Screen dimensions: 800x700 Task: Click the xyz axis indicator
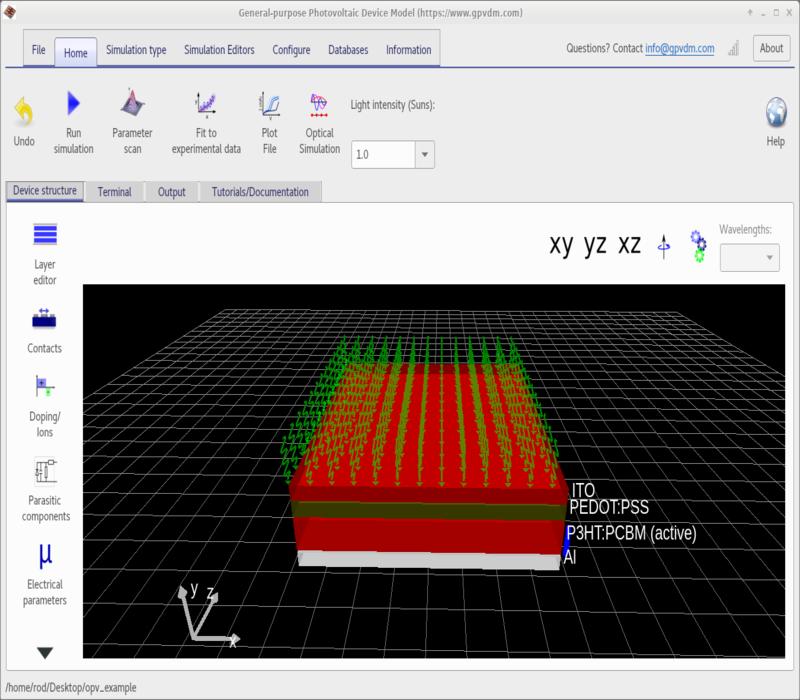(208, 615)
